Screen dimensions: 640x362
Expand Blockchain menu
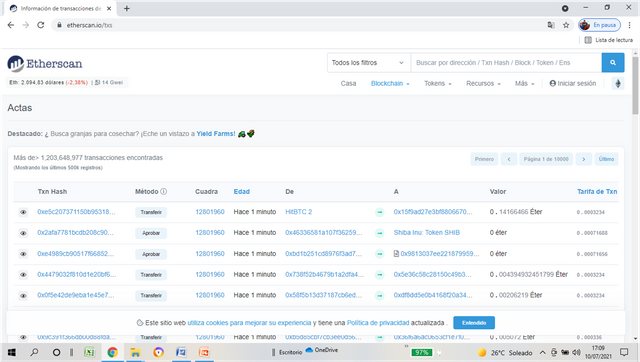pyautogui.click(x=390, y=83)
